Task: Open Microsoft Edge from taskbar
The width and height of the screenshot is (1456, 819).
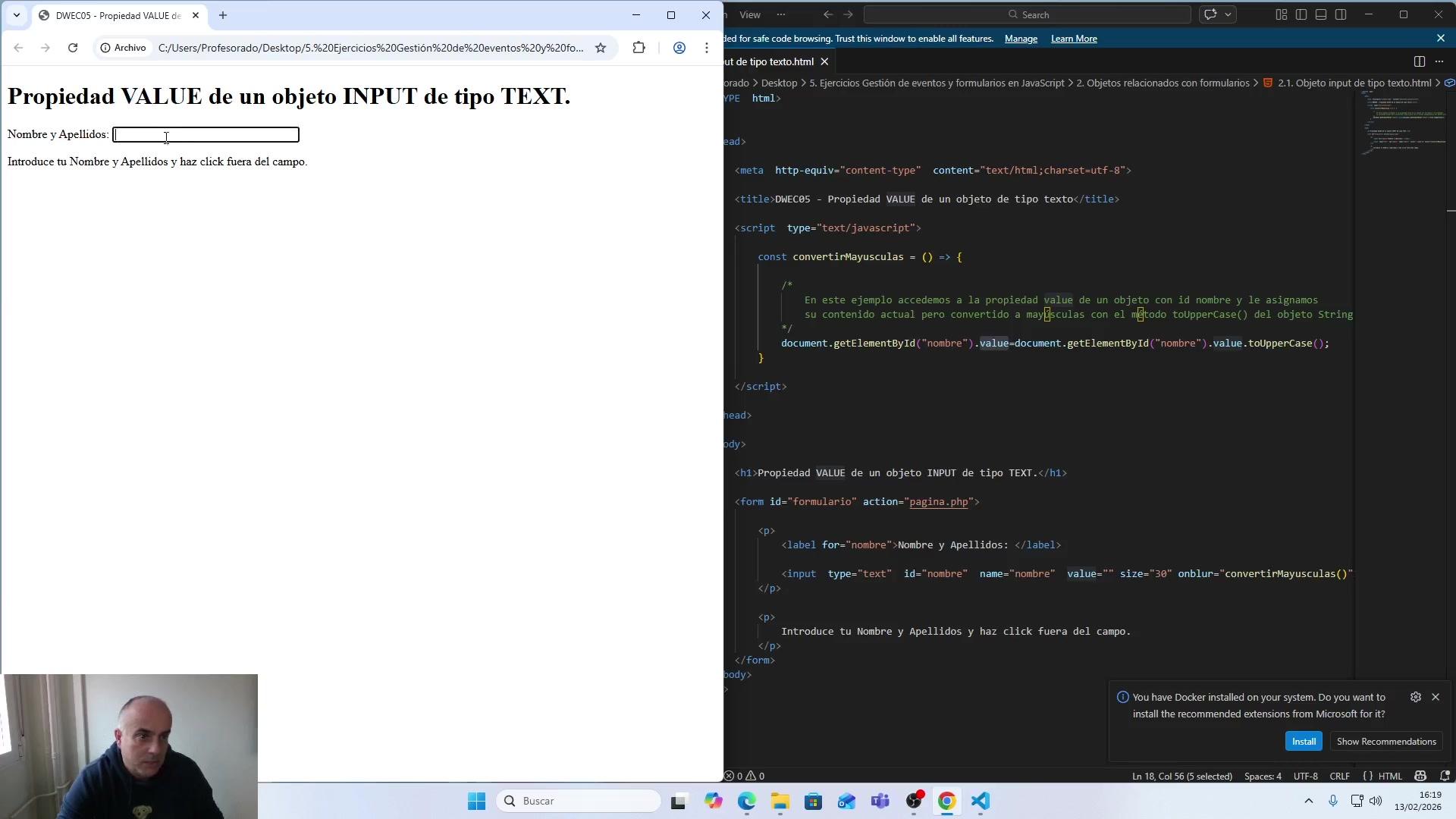Action: coord(746,802)
